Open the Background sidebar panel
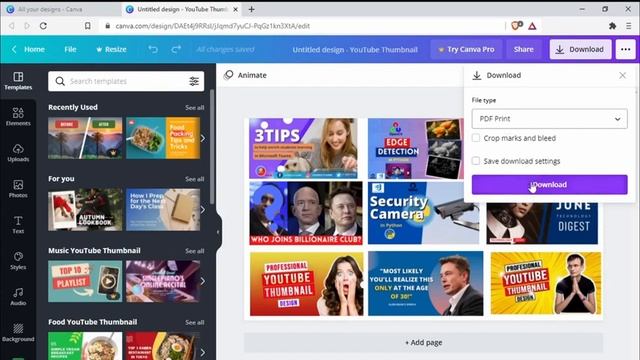This screenshot has width=640, height=360. [x=18, y=332]
